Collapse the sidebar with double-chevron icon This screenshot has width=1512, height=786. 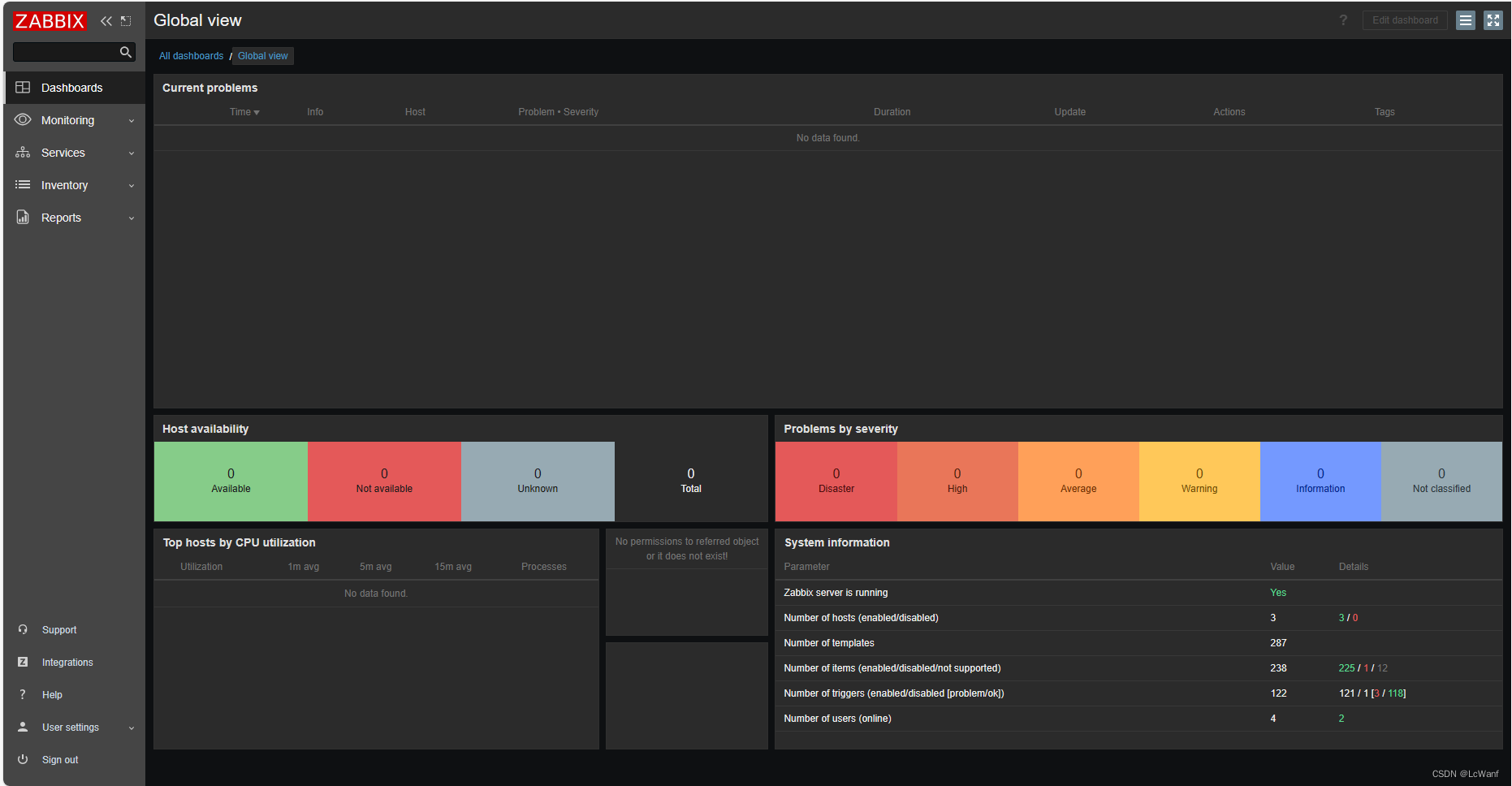106,21
